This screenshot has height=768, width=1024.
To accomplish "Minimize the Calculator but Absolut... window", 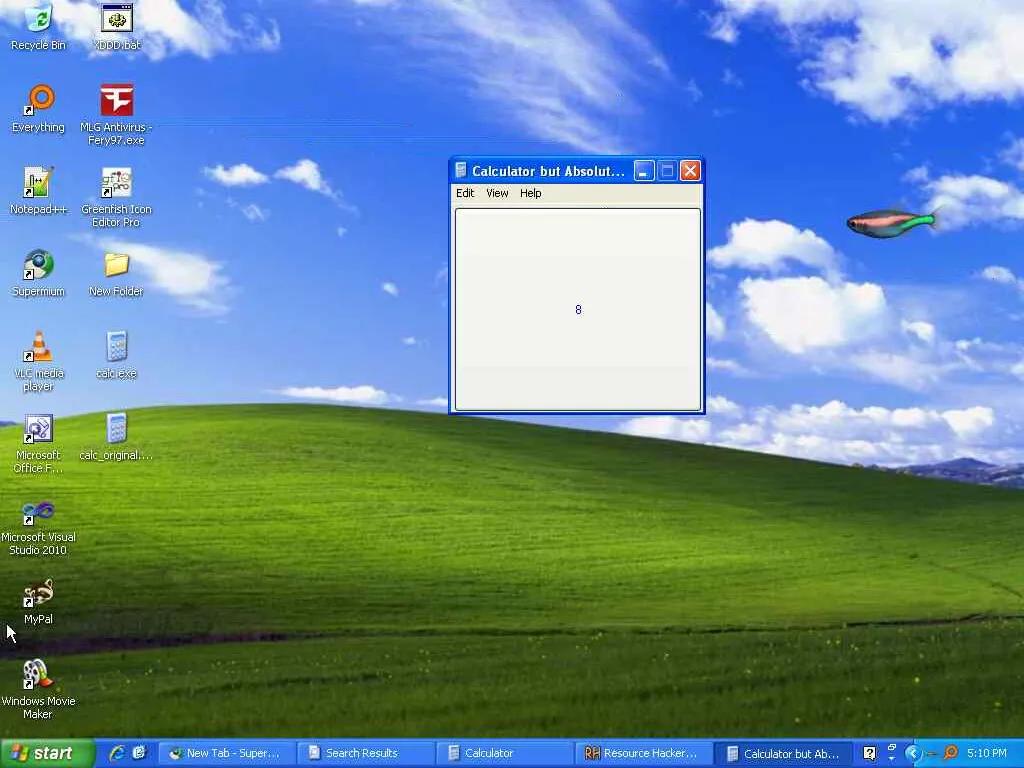I will [x=644, y=171].
